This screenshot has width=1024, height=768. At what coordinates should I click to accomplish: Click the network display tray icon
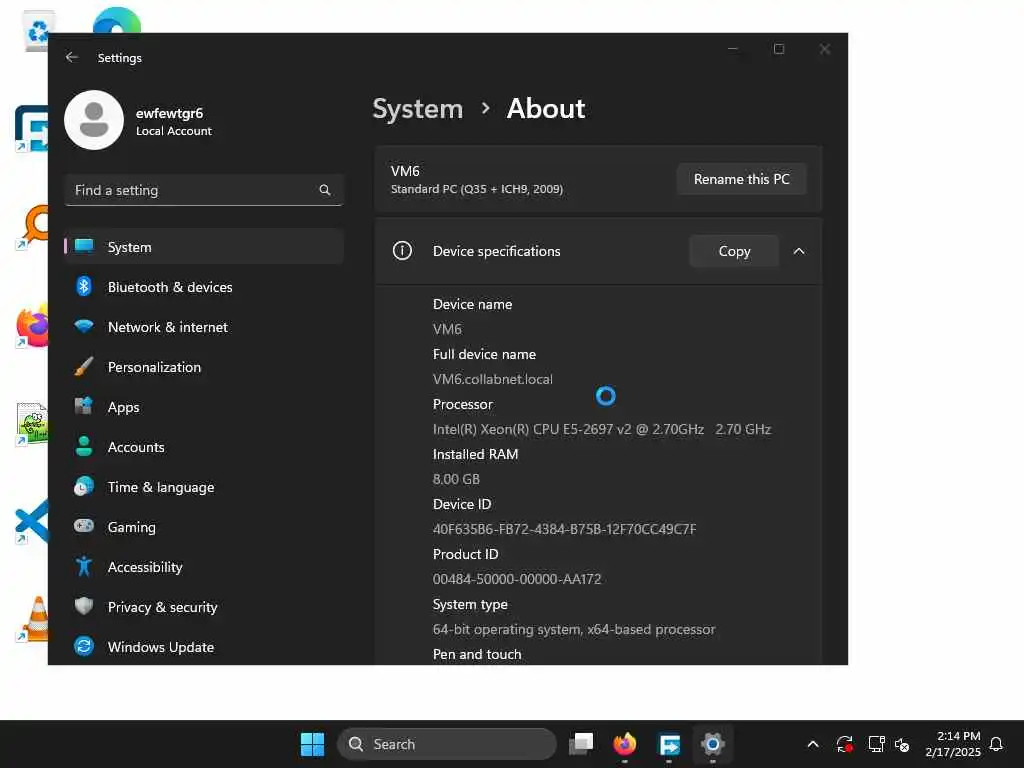(876, 744)
